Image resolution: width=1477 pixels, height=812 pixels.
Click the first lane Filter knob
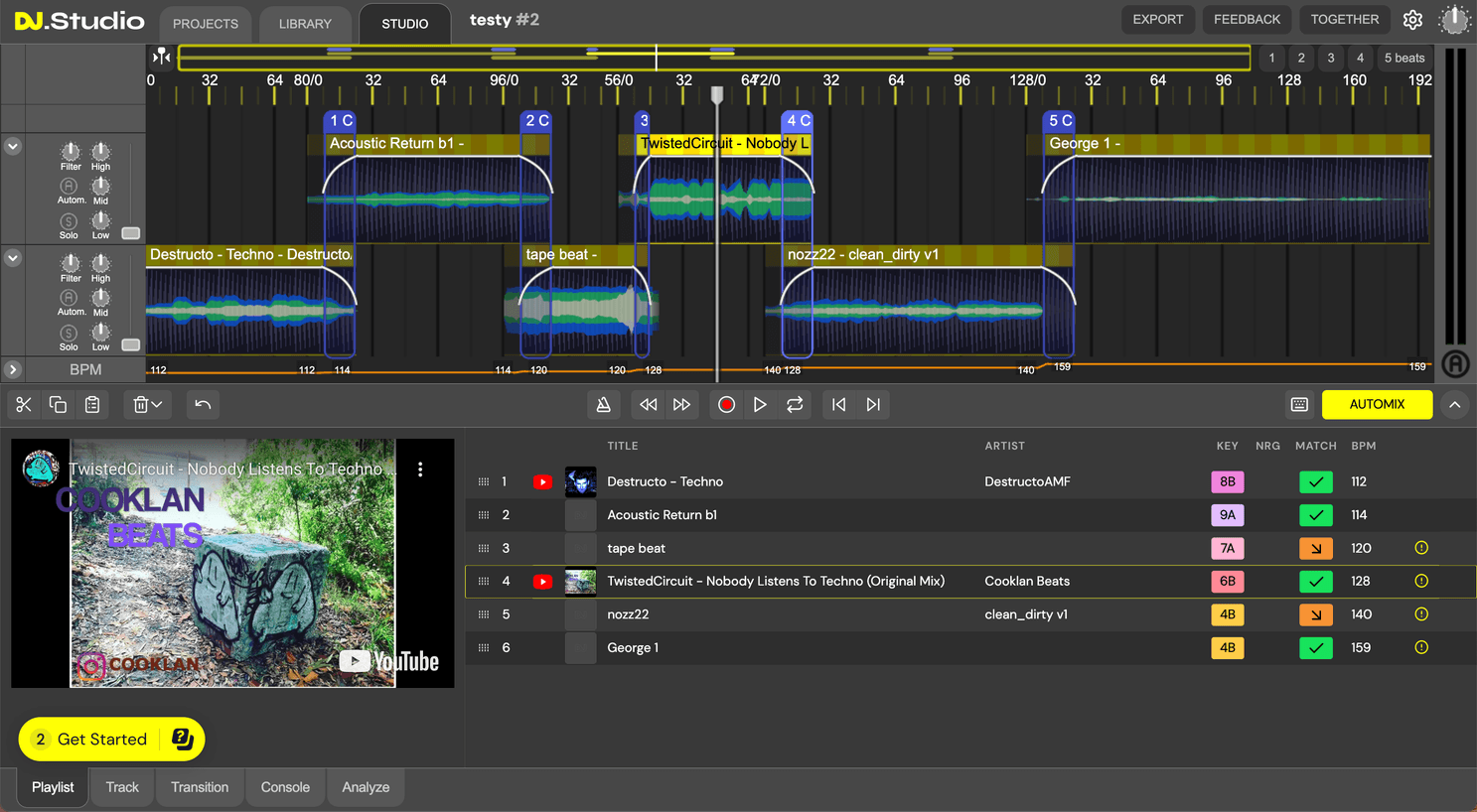pos(71,151)
